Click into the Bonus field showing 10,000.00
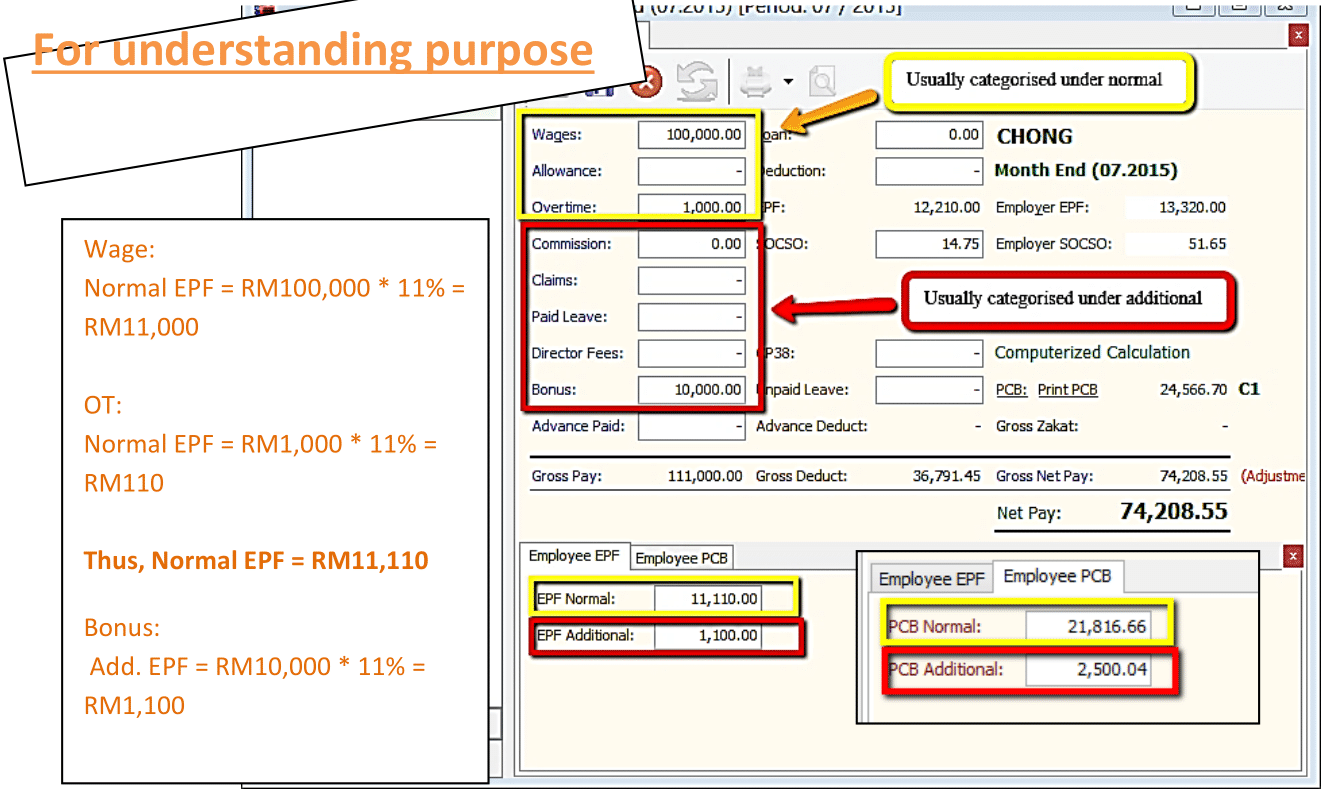Image resolution: width=1324 pixels, height=789 pixels. (691, 389)
